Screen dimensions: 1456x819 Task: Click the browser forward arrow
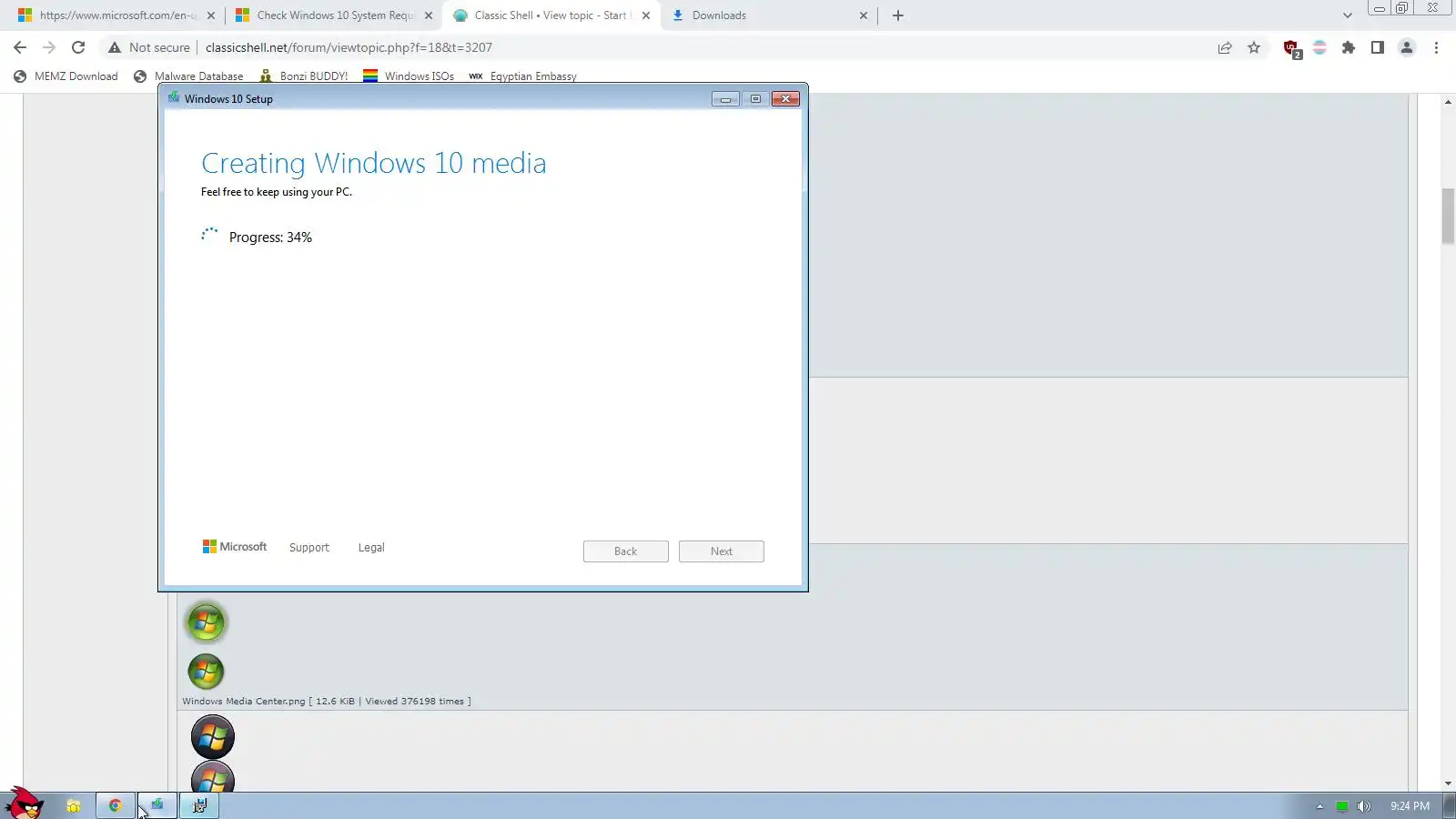click(x=49, y=47)
